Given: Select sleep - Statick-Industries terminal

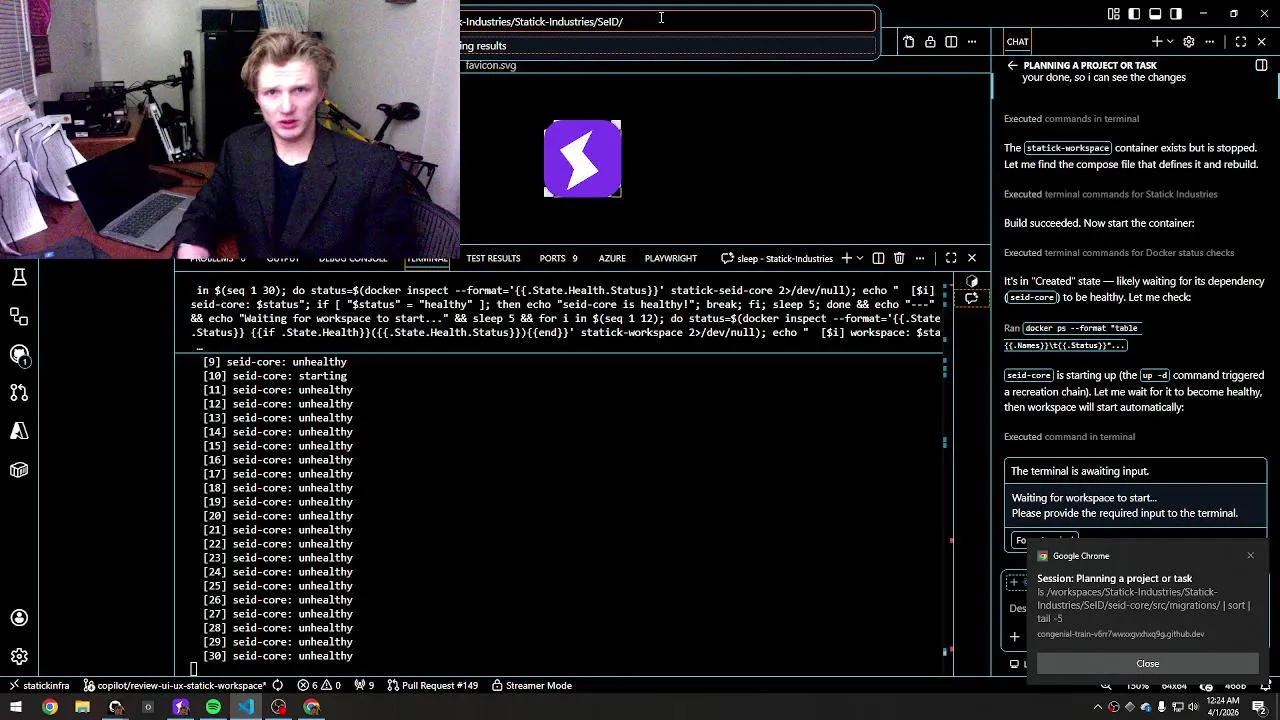Looking at the screenshot, I should [776, 259].
